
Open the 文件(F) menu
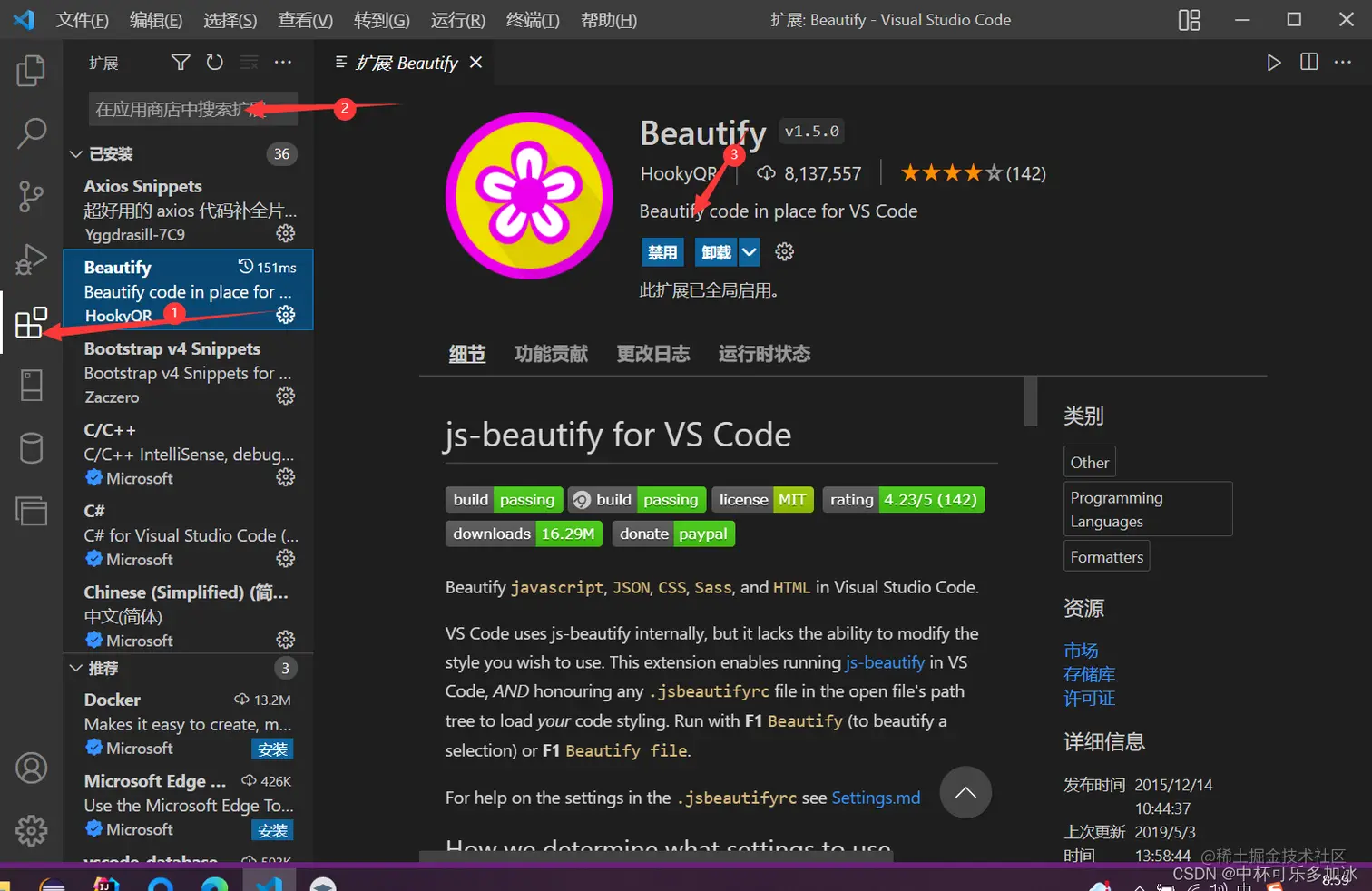[x=82, y=20]
